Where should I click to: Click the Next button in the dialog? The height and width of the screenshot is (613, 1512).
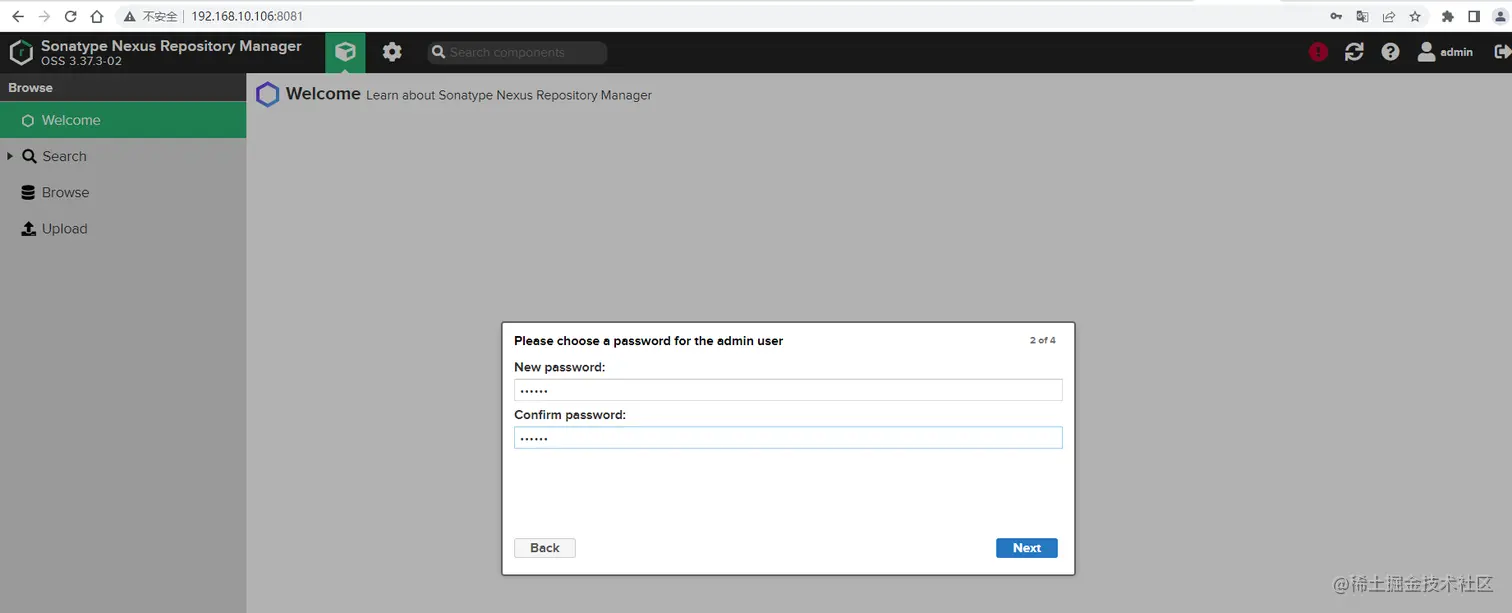point(1027,548)
